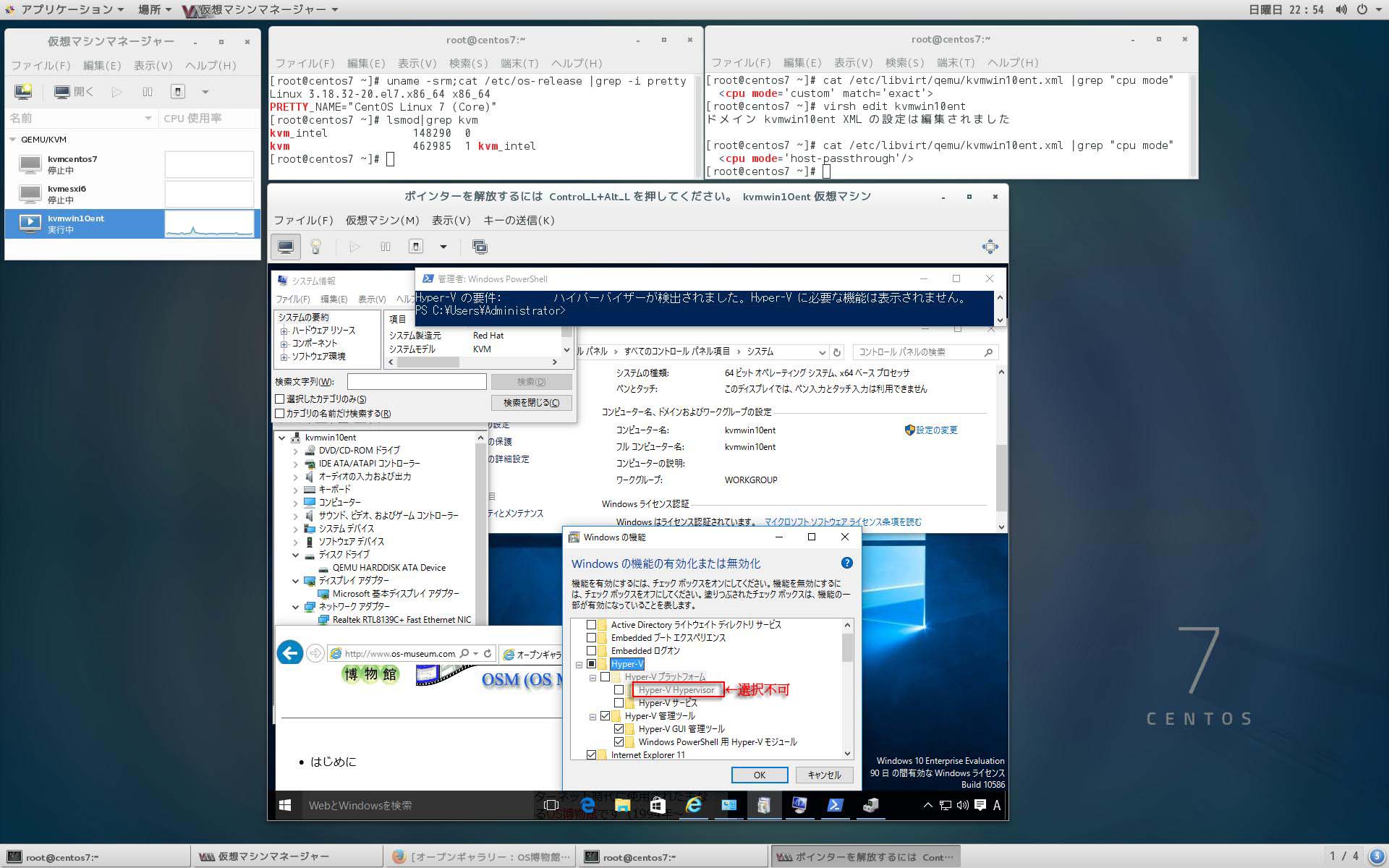Click WebとWindowsを検索 taskbar search box
This screenshot has height=868, width=1389.
(418, 805)
